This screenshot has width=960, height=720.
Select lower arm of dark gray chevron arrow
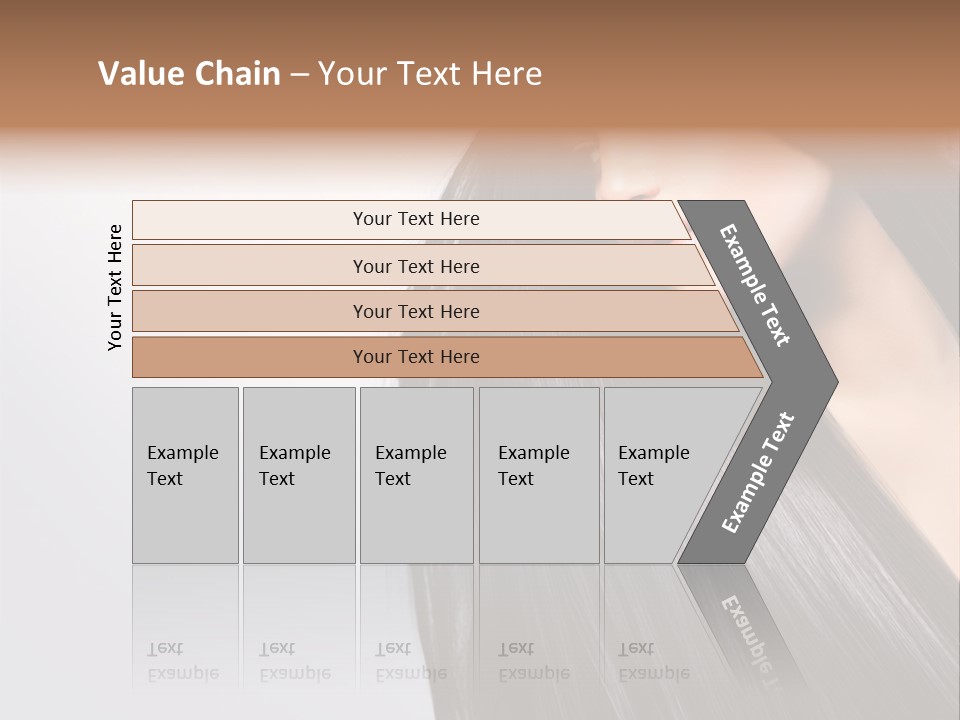click(758, 473)
